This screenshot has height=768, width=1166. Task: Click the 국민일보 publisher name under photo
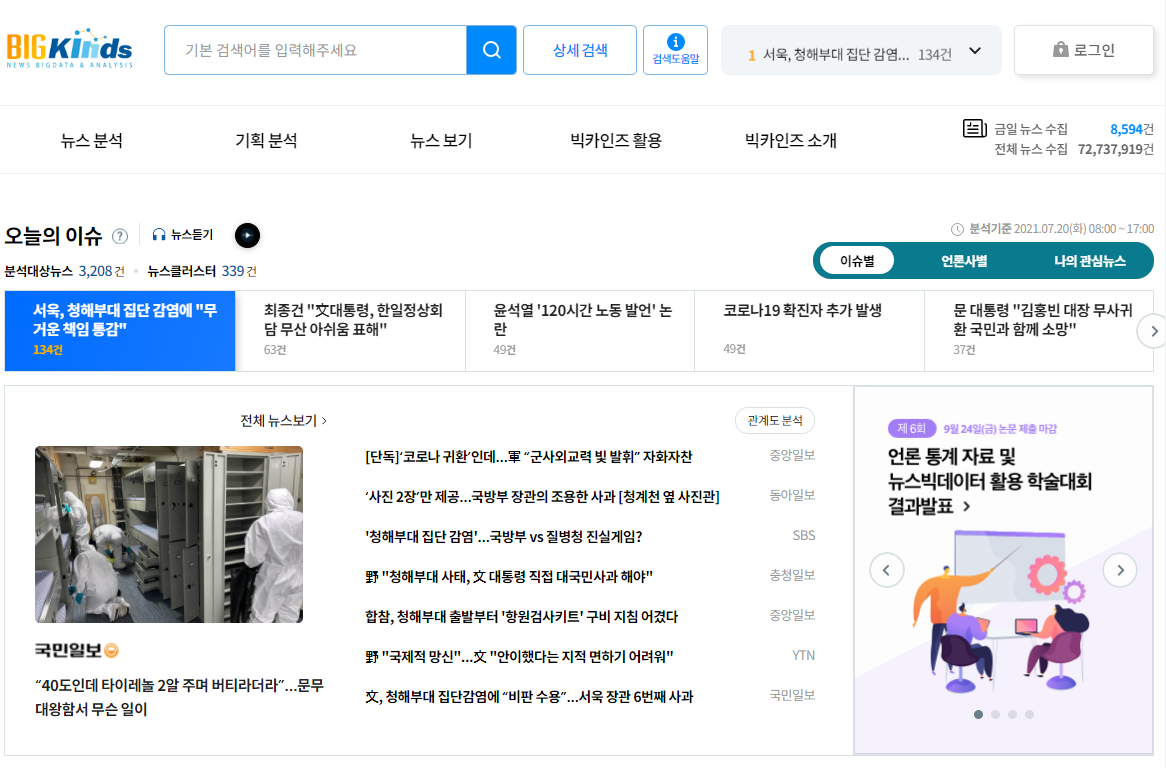click(x=68, y=651)
